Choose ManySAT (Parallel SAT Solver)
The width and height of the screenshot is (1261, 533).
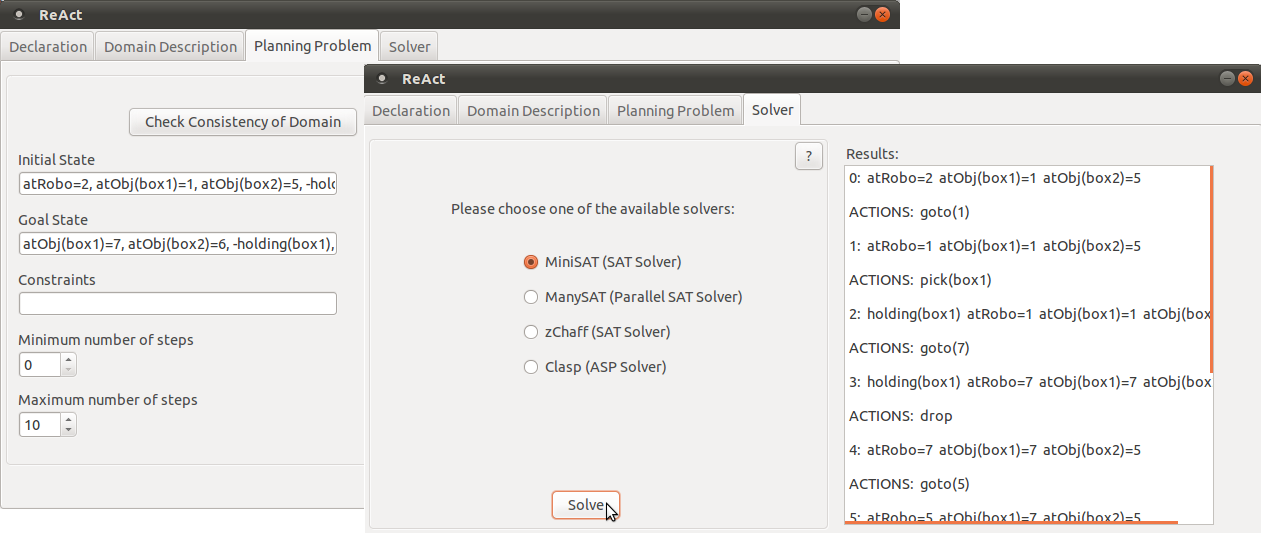pos(531,297)
